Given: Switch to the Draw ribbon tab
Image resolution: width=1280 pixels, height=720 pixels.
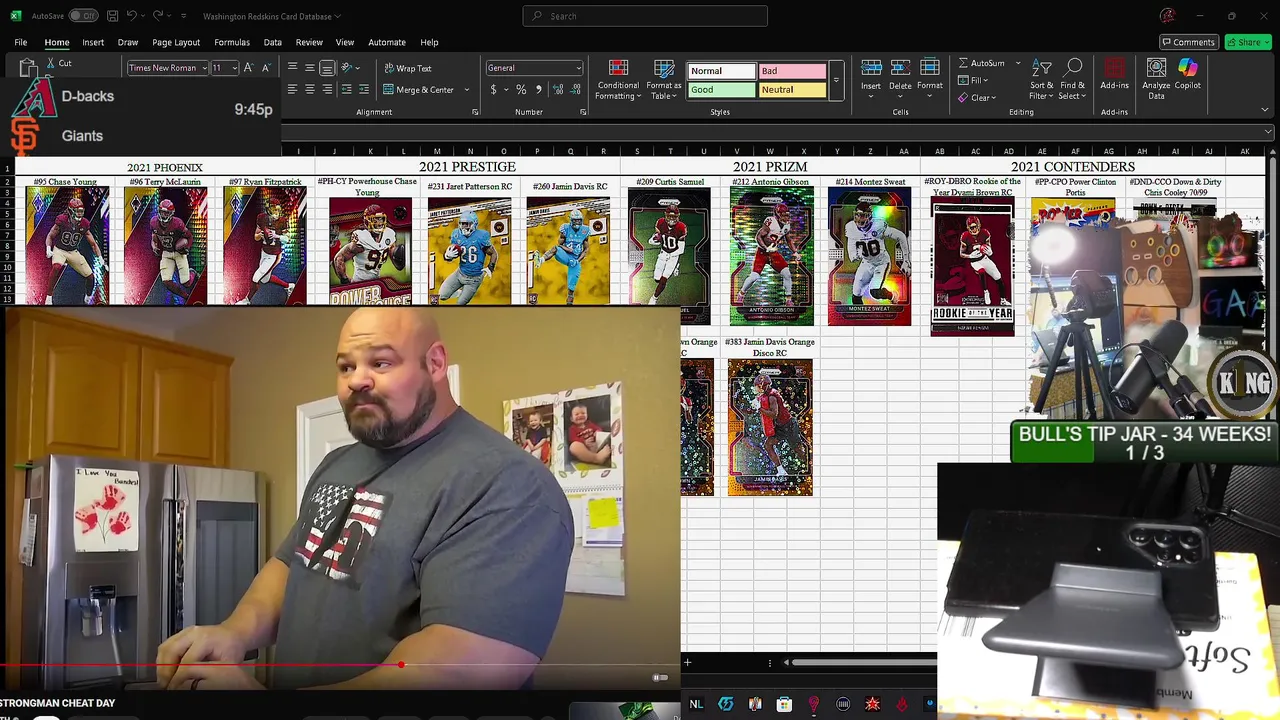Looking at the screenshot, I should point(128,42).
